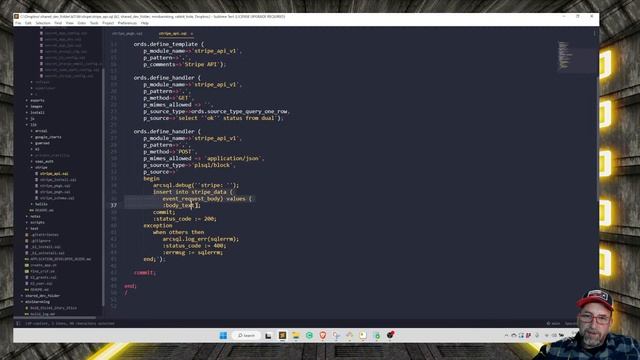Click the red commit; statement
640x360 pixels.
(145, 273)
